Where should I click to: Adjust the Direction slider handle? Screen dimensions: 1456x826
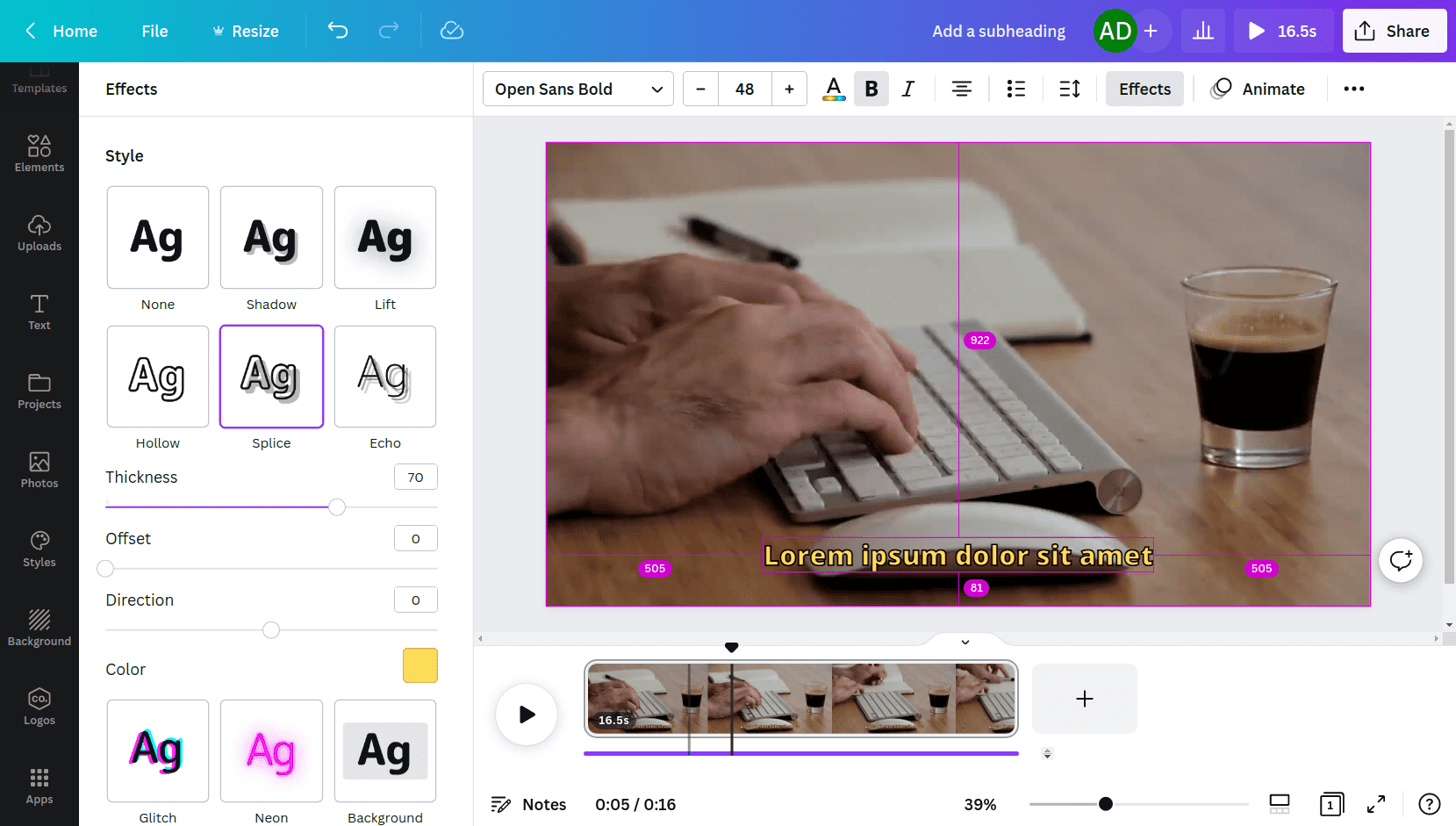[271, 630]
